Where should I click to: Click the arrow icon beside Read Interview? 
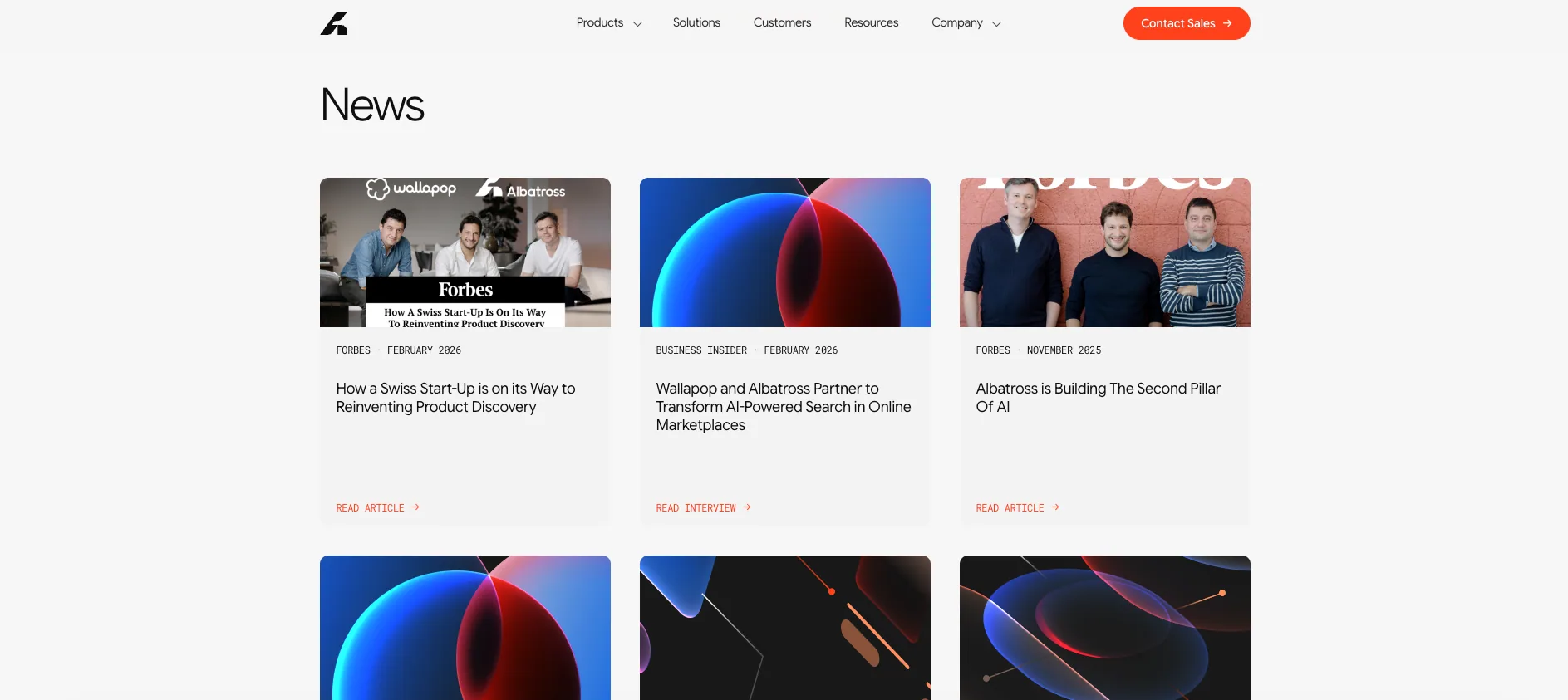pyautogui.click(x=747, y=507)
